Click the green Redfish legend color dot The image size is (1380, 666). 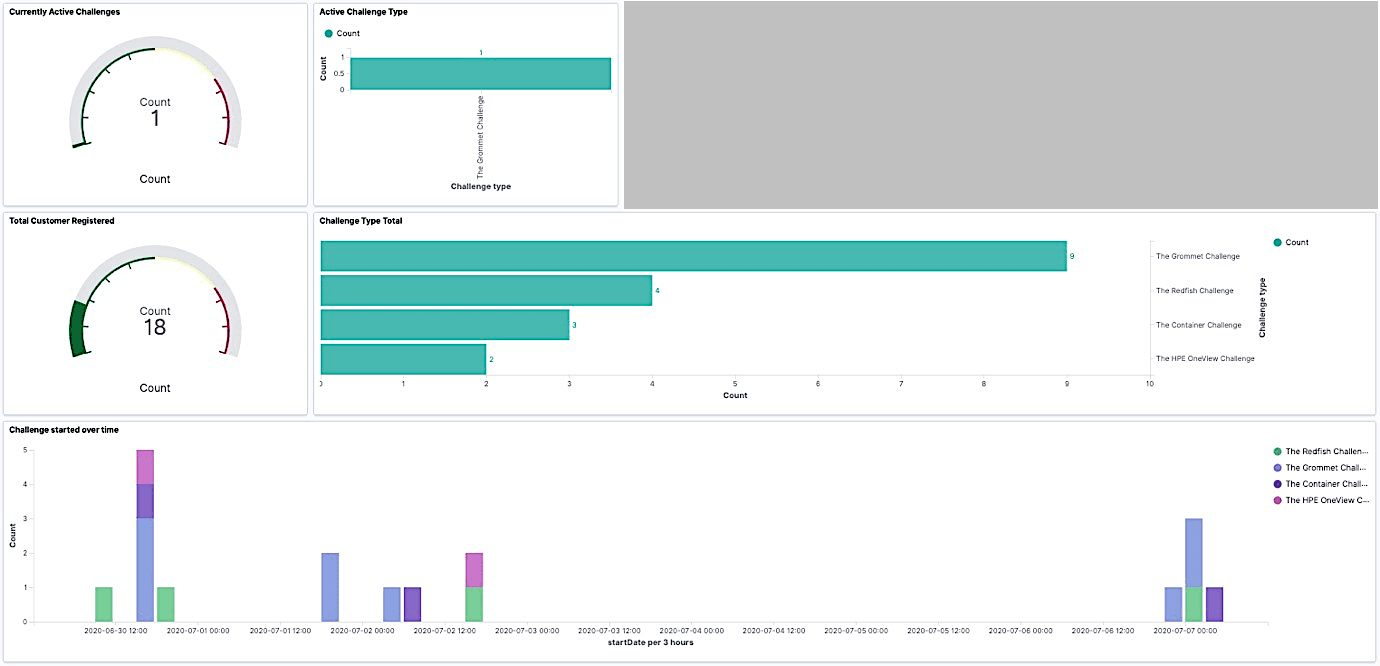click(x=1278, y=452)
